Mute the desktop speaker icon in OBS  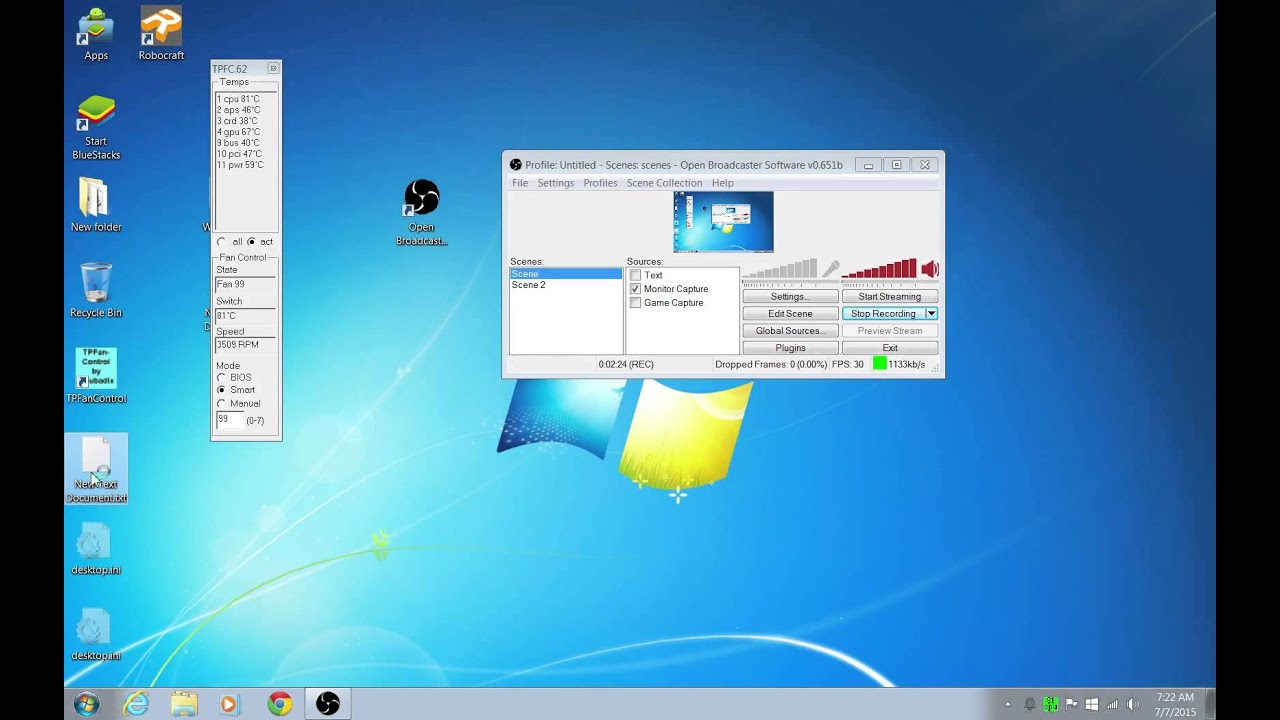click(930, 269)
